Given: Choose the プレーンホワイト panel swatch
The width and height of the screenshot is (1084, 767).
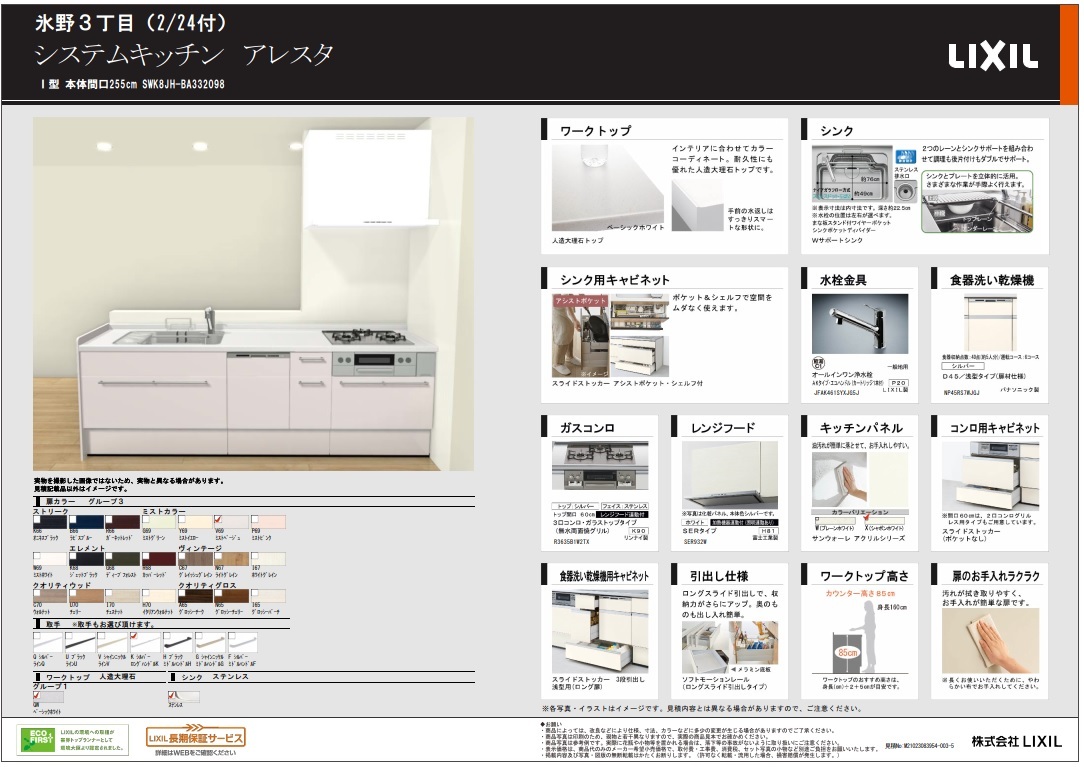Looking at the screenshot, I should (837, 520).
